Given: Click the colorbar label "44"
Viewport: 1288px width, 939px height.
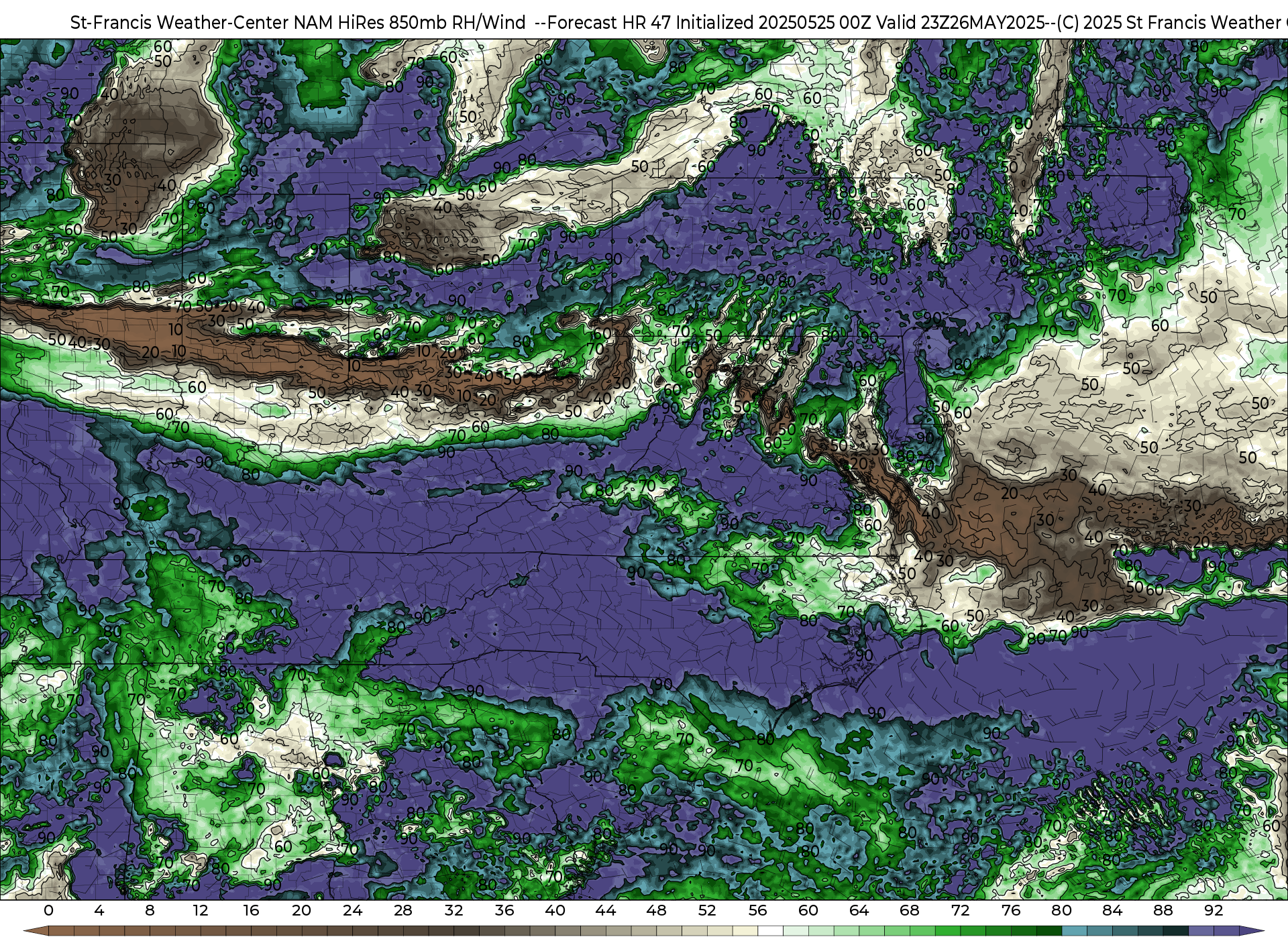Looking at the screenshot, I should (x=606, y=910).
